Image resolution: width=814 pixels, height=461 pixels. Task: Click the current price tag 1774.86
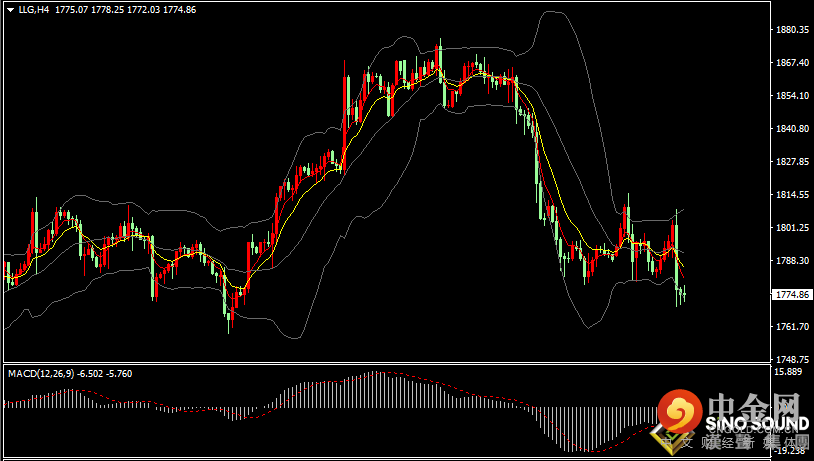tap(793, 294)
